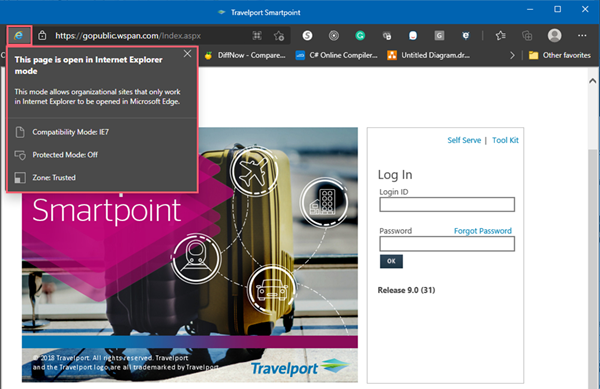Close the Internet Explorer mode popup
Image resolution: width=600 pixels, height=389 pixels.
[x=187, y=54]
